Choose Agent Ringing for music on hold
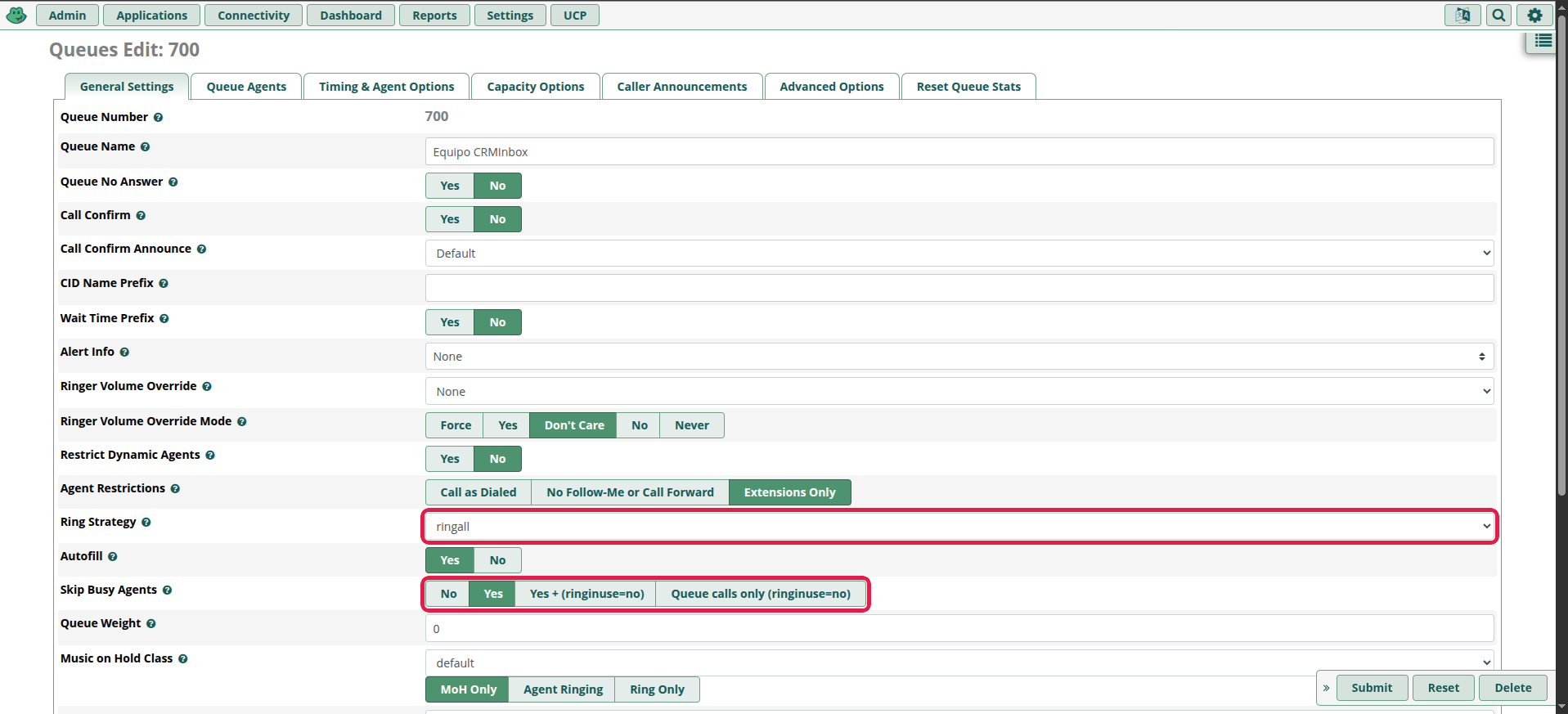The width and height of the screenshot is (1568, 714). pyautogui.click(x=563, y=689)
